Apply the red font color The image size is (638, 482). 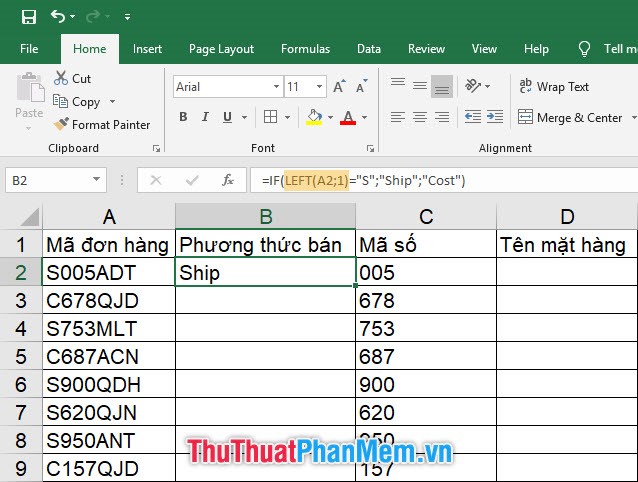(348, 117)
